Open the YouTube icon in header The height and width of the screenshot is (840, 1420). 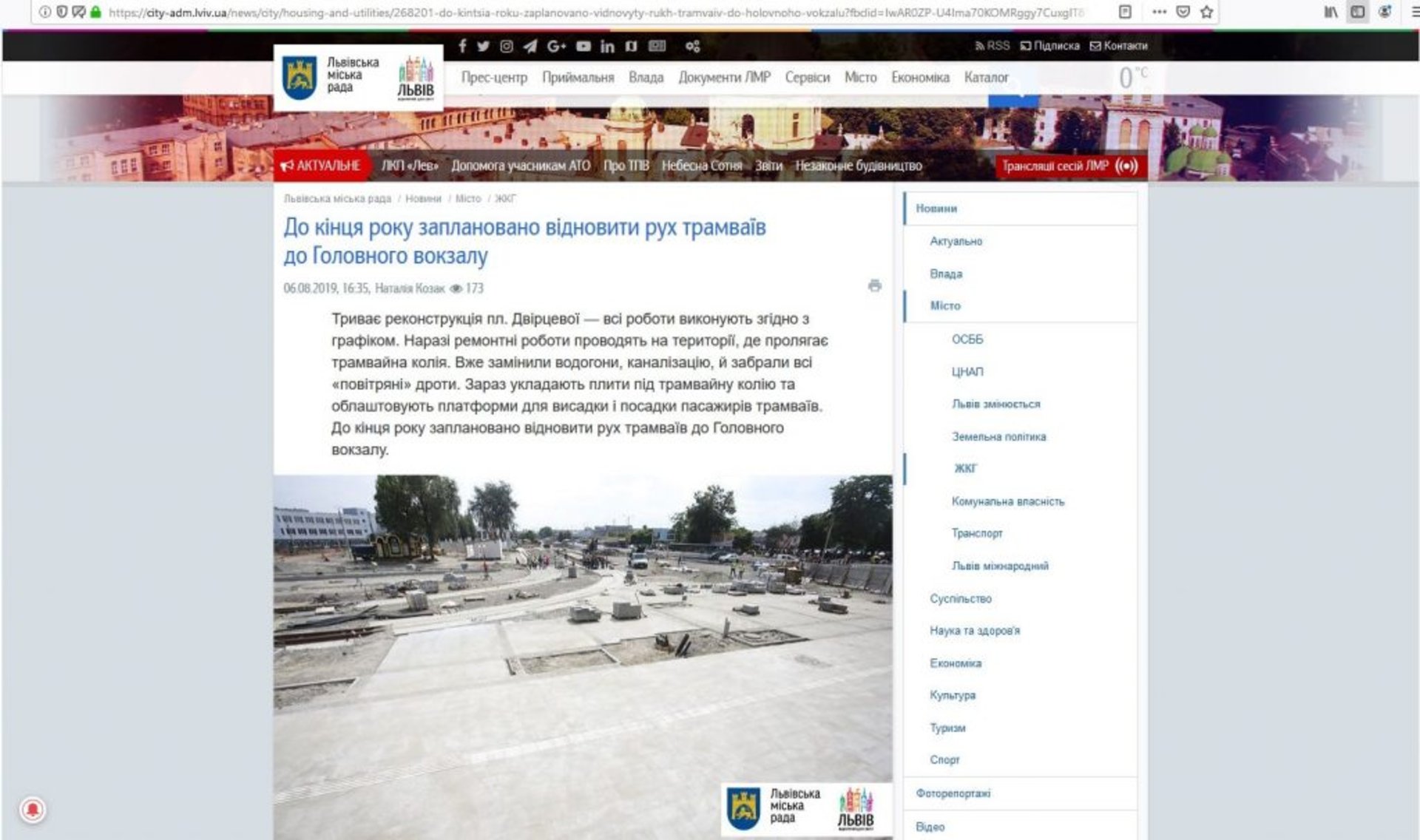584,46
